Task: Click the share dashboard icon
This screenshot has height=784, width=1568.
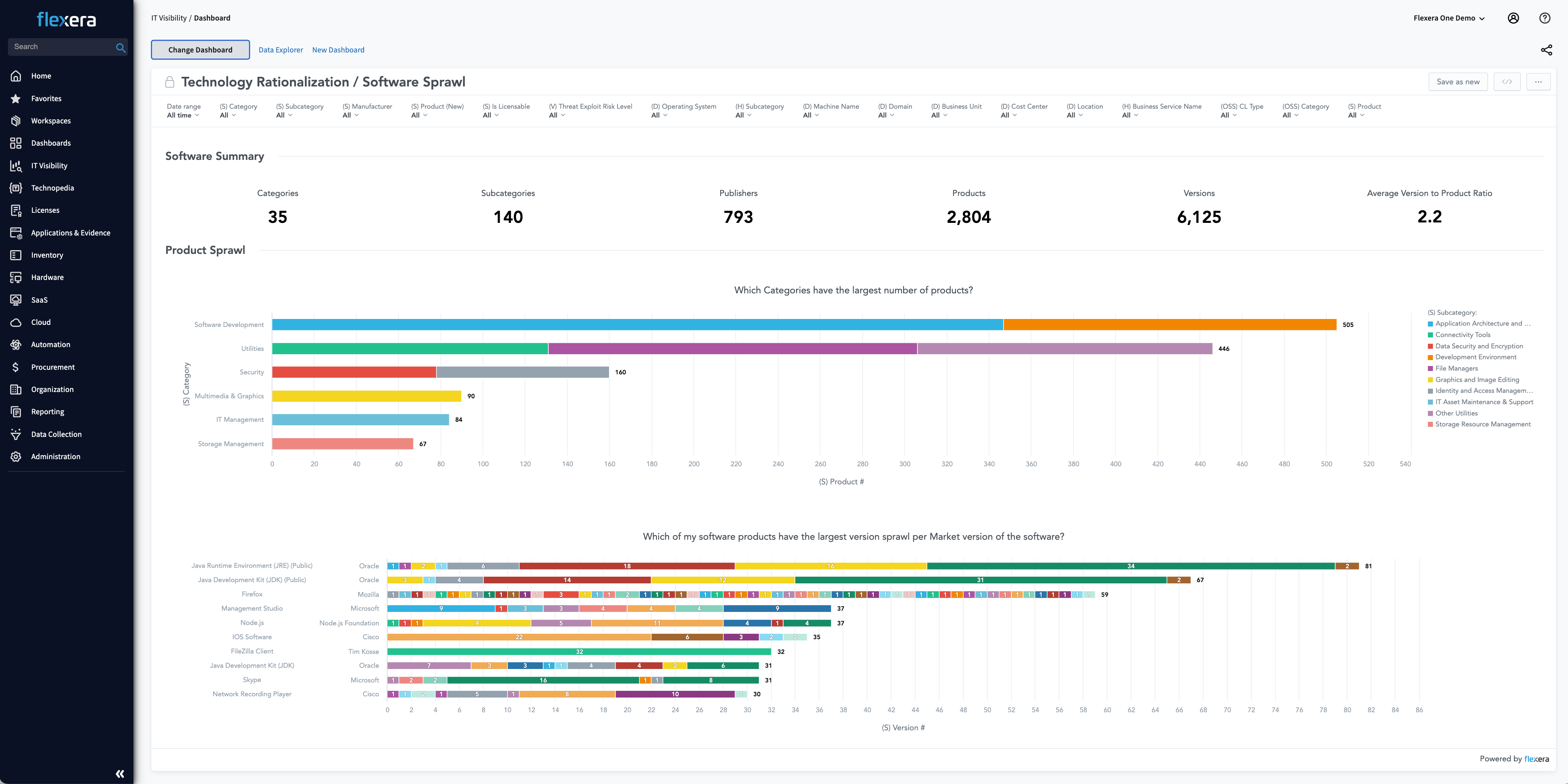Action: (x=1546, y=50)
